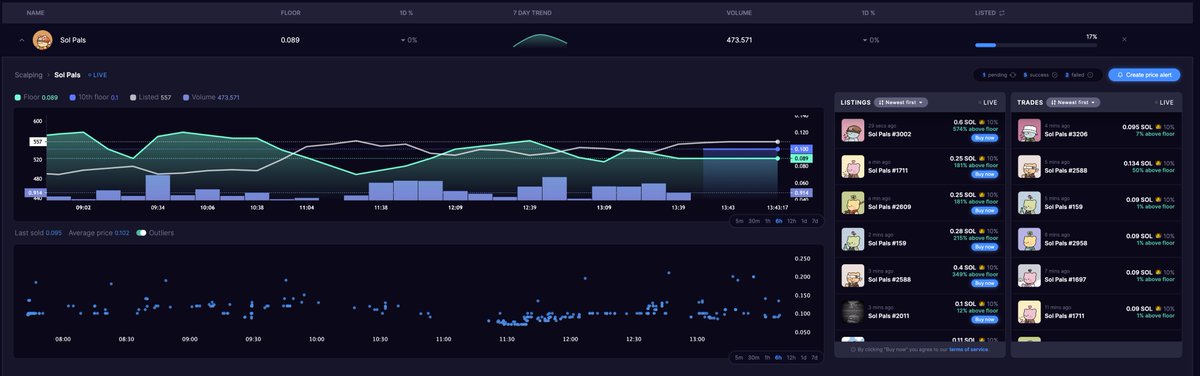Viewport: 1200px width, 376px height.
Task: Select 12h range on scatter chart
Action: tap(791, 357)
